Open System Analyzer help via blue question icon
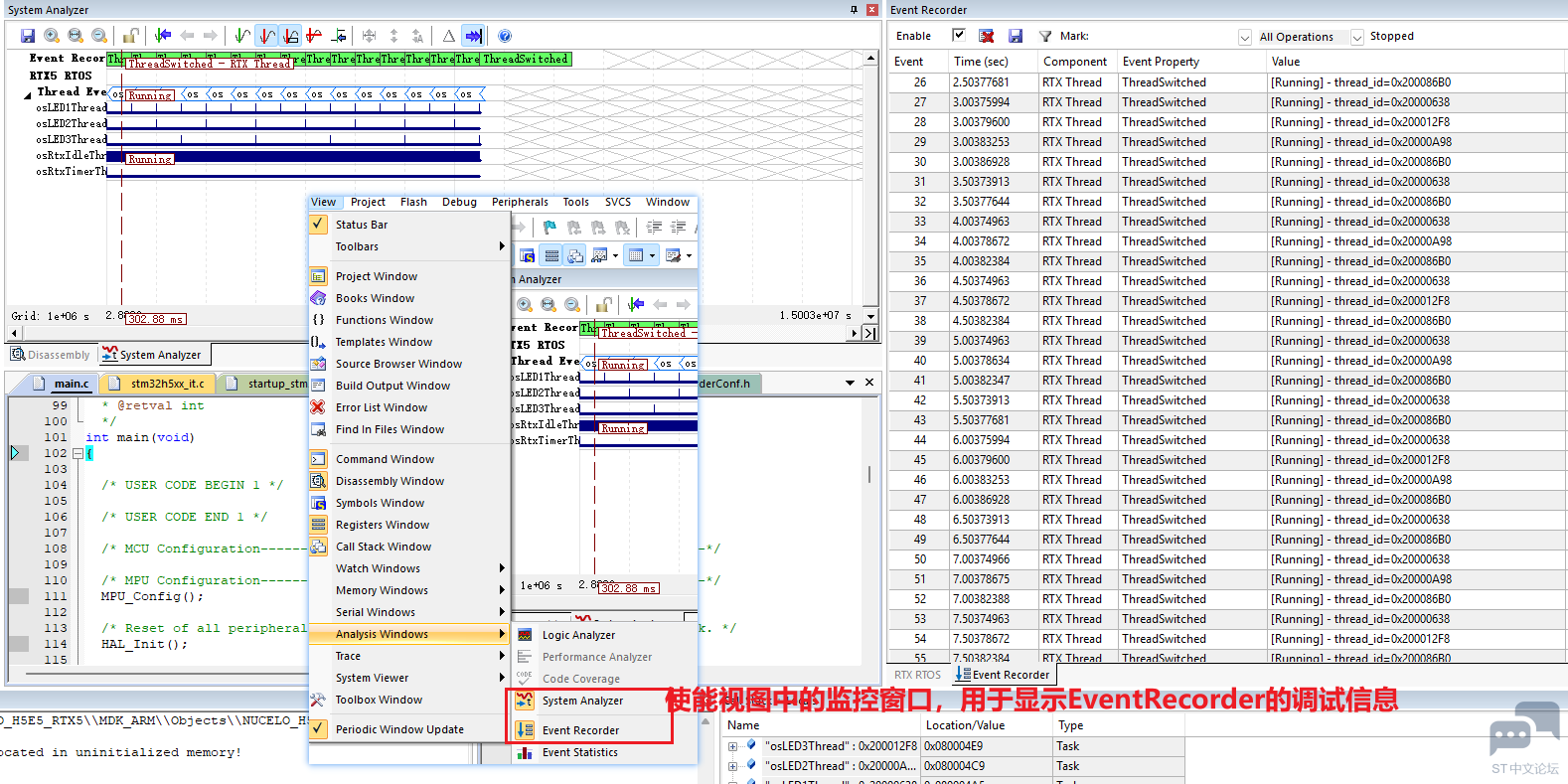Viewport: 1568px width, 784px height. pyautogui.click(x=505, y=36)
